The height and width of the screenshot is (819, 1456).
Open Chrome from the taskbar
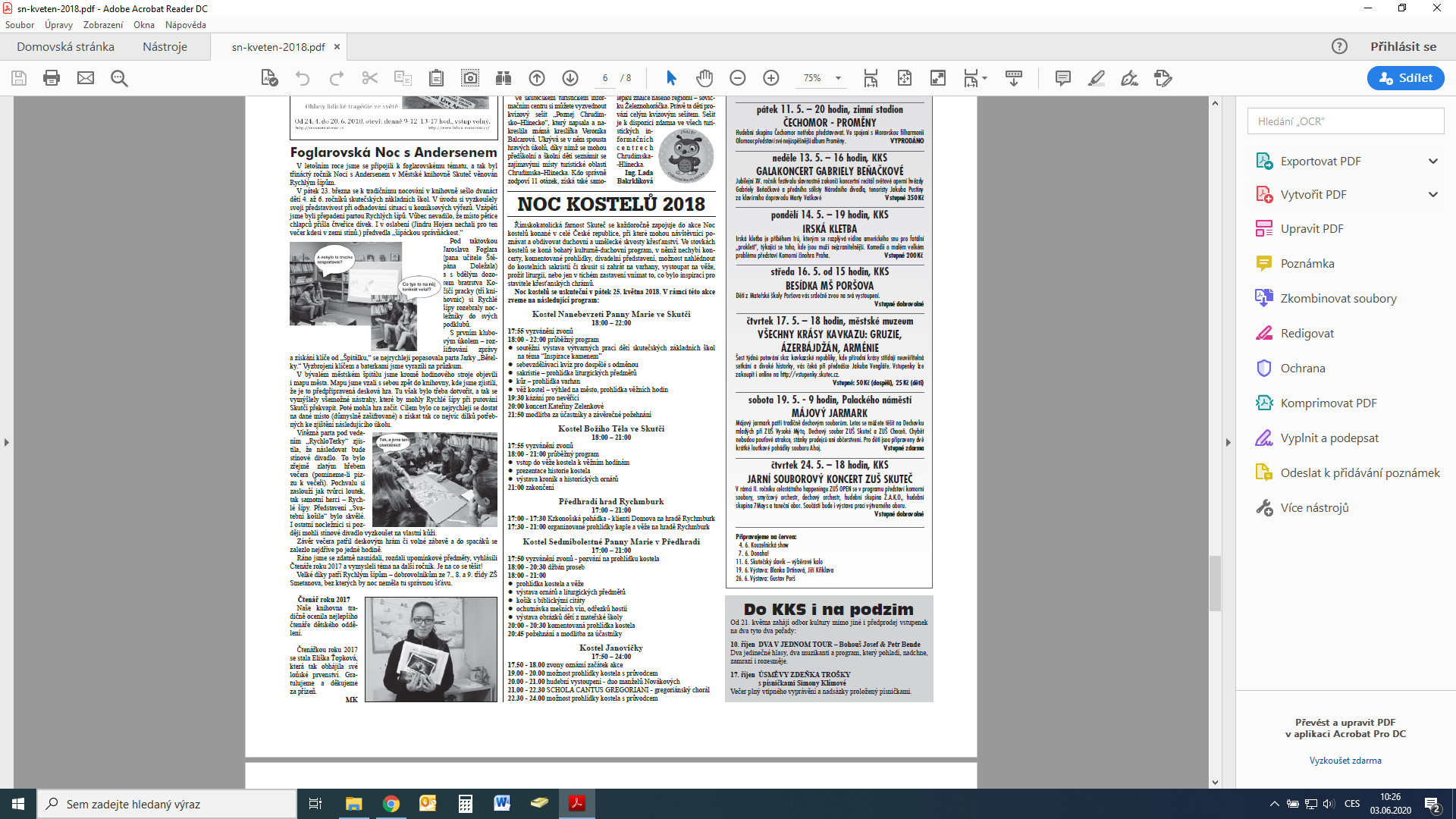391,804
